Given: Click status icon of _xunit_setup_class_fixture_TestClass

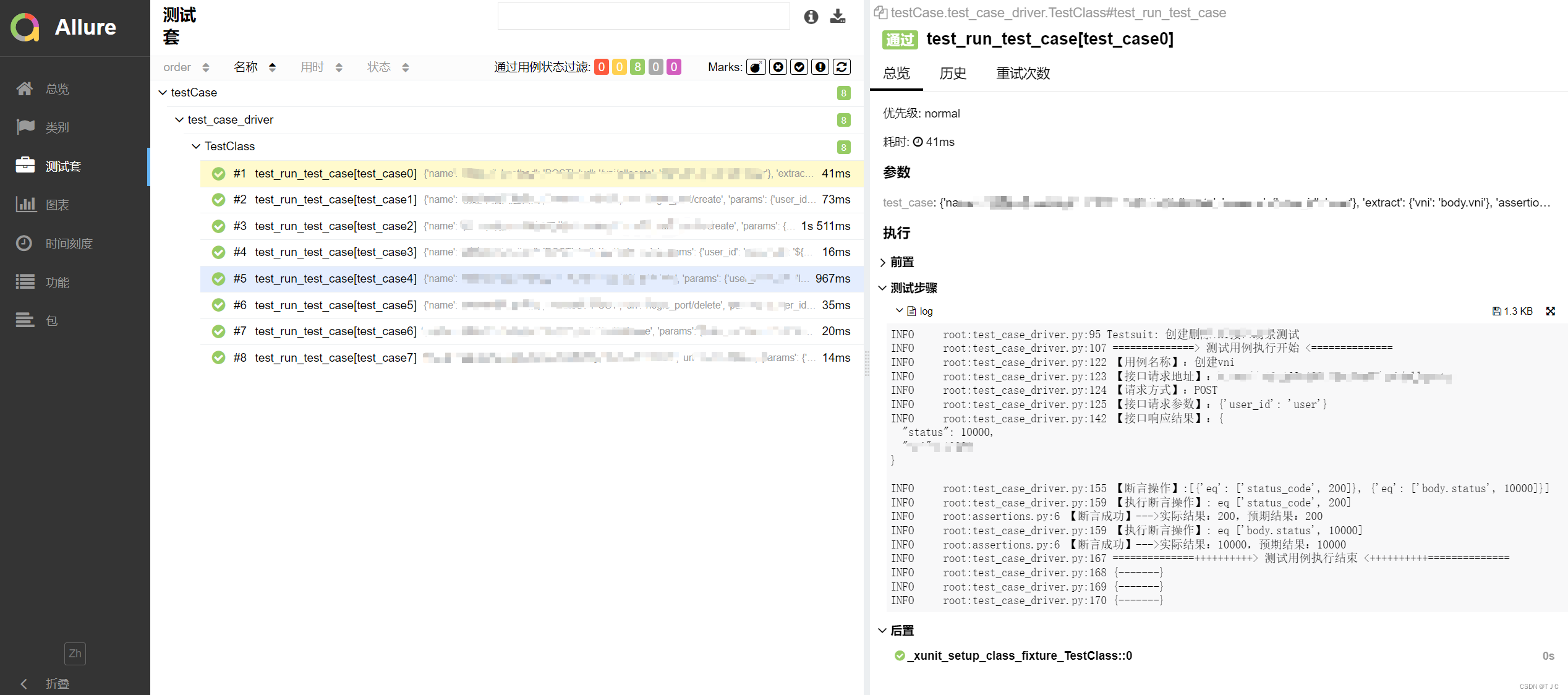Looking at the screenshot, I should coord(900,655).
